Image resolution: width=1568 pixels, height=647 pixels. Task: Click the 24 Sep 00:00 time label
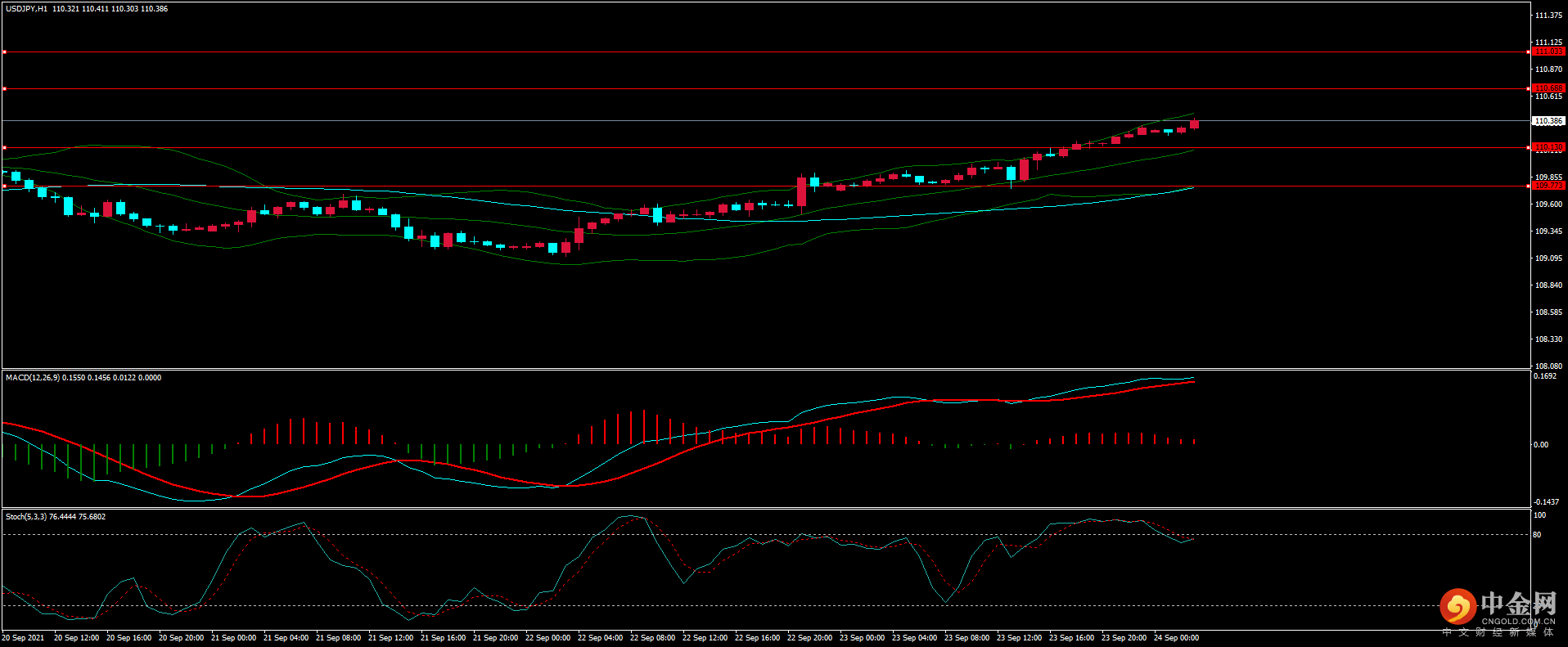point(1176,638)
